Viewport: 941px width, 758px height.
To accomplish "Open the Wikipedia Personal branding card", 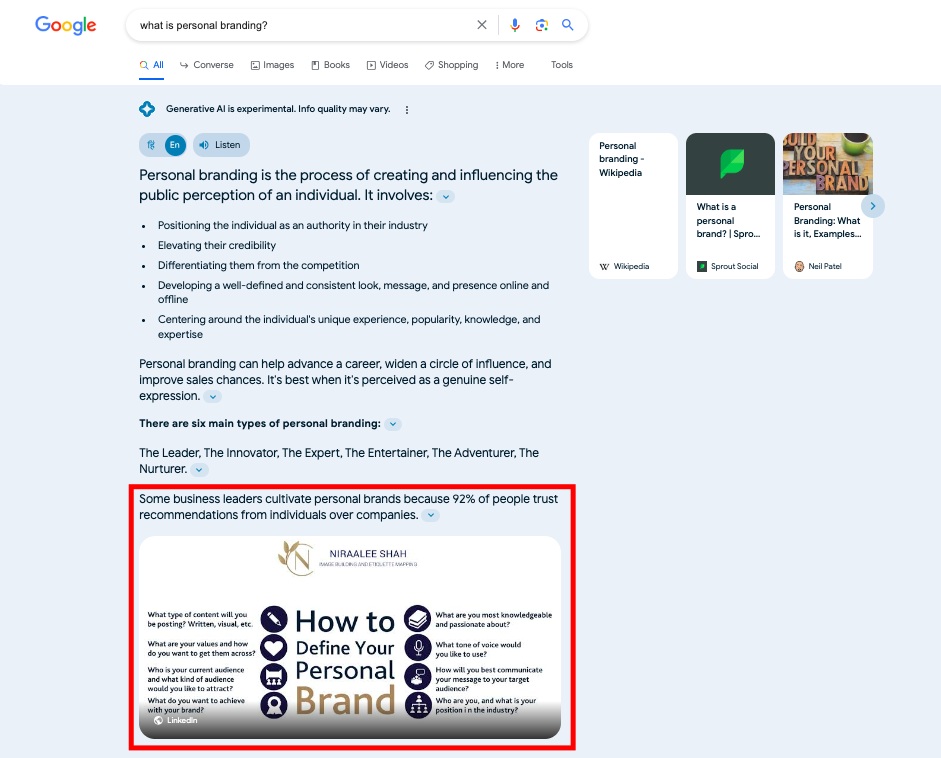I will click(x=633, y=206).
